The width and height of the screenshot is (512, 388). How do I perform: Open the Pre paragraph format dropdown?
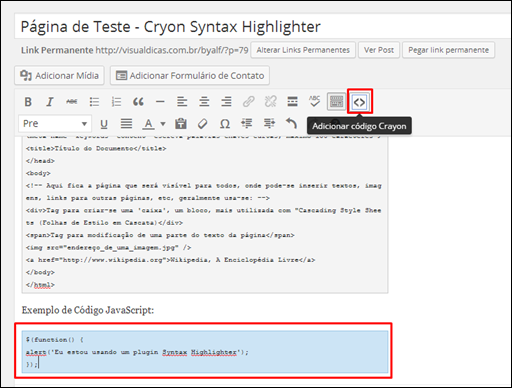[55, 124]
